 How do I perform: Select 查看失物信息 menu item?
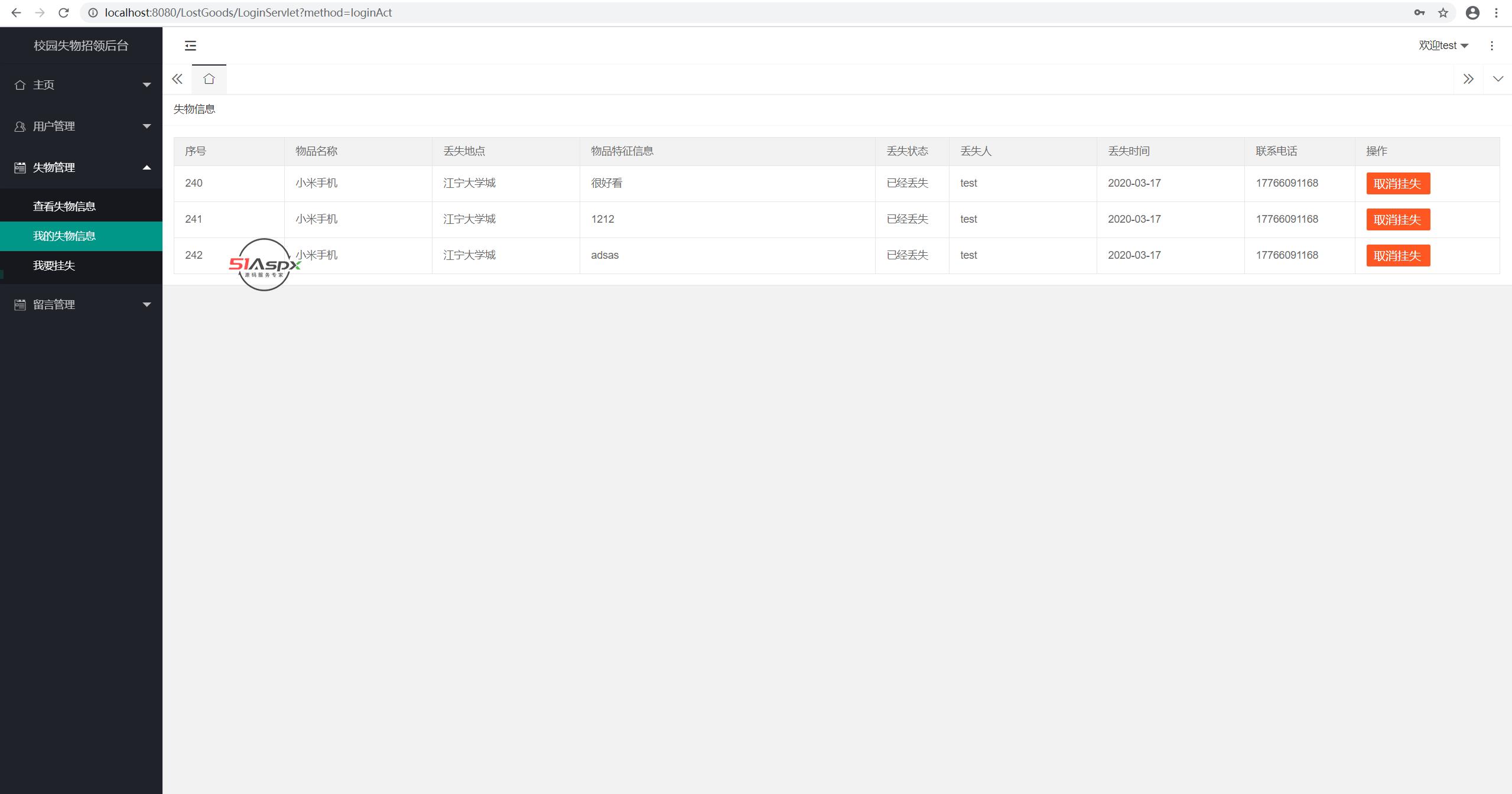(x=64, y=206)
